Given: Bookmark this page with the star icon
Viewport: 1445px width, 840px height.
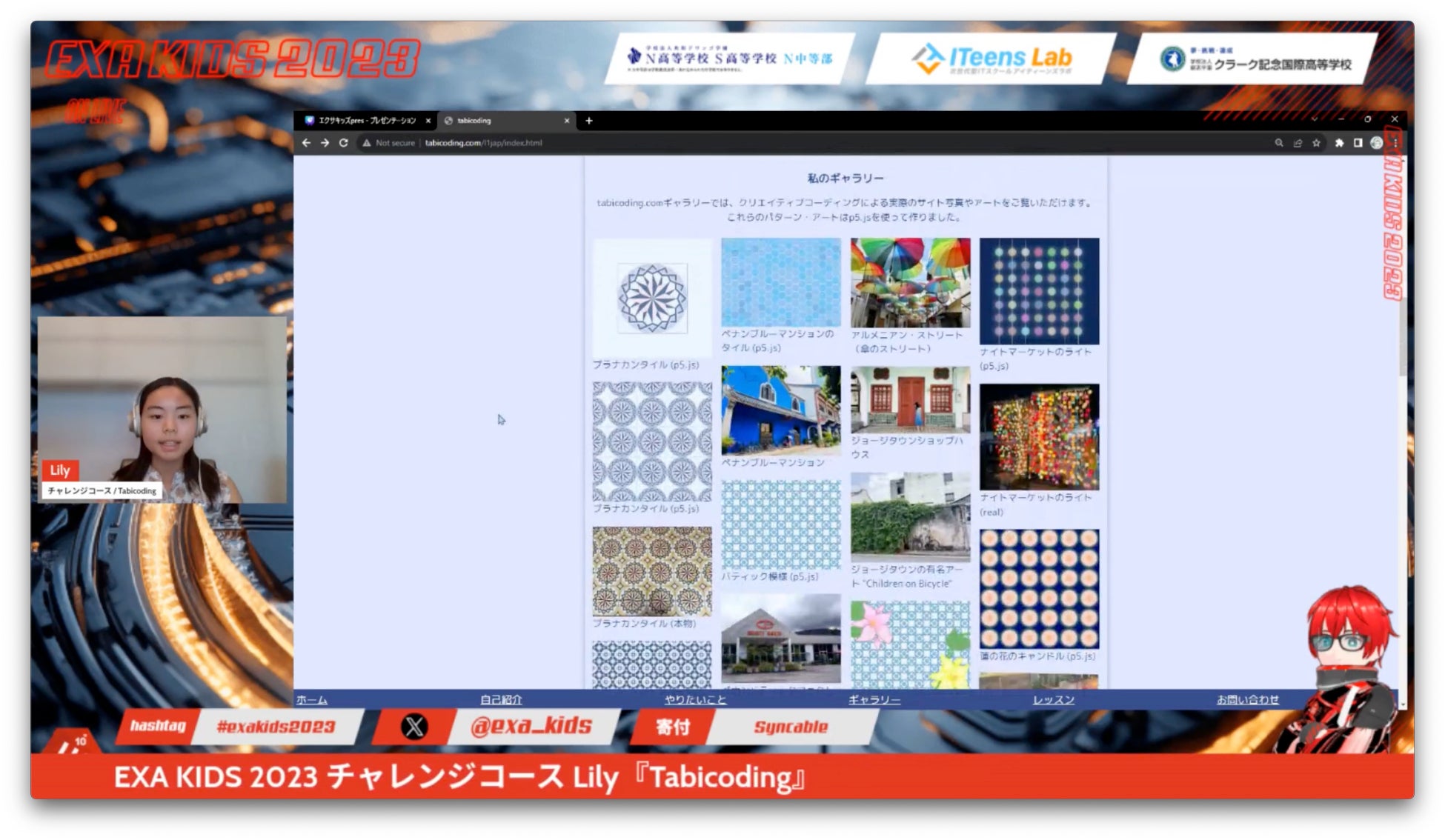Looking at the screenshot, I should coord(1316,143).
